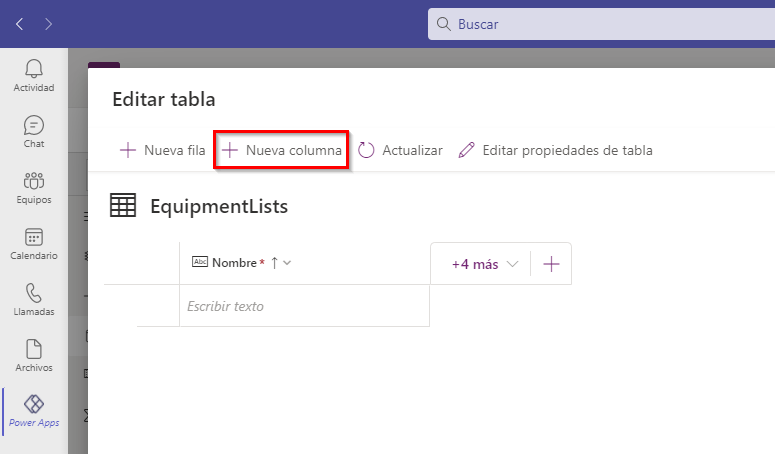775x454 pixels.
Task: Refresh the table with Actualizar
Action: [400, 150]
